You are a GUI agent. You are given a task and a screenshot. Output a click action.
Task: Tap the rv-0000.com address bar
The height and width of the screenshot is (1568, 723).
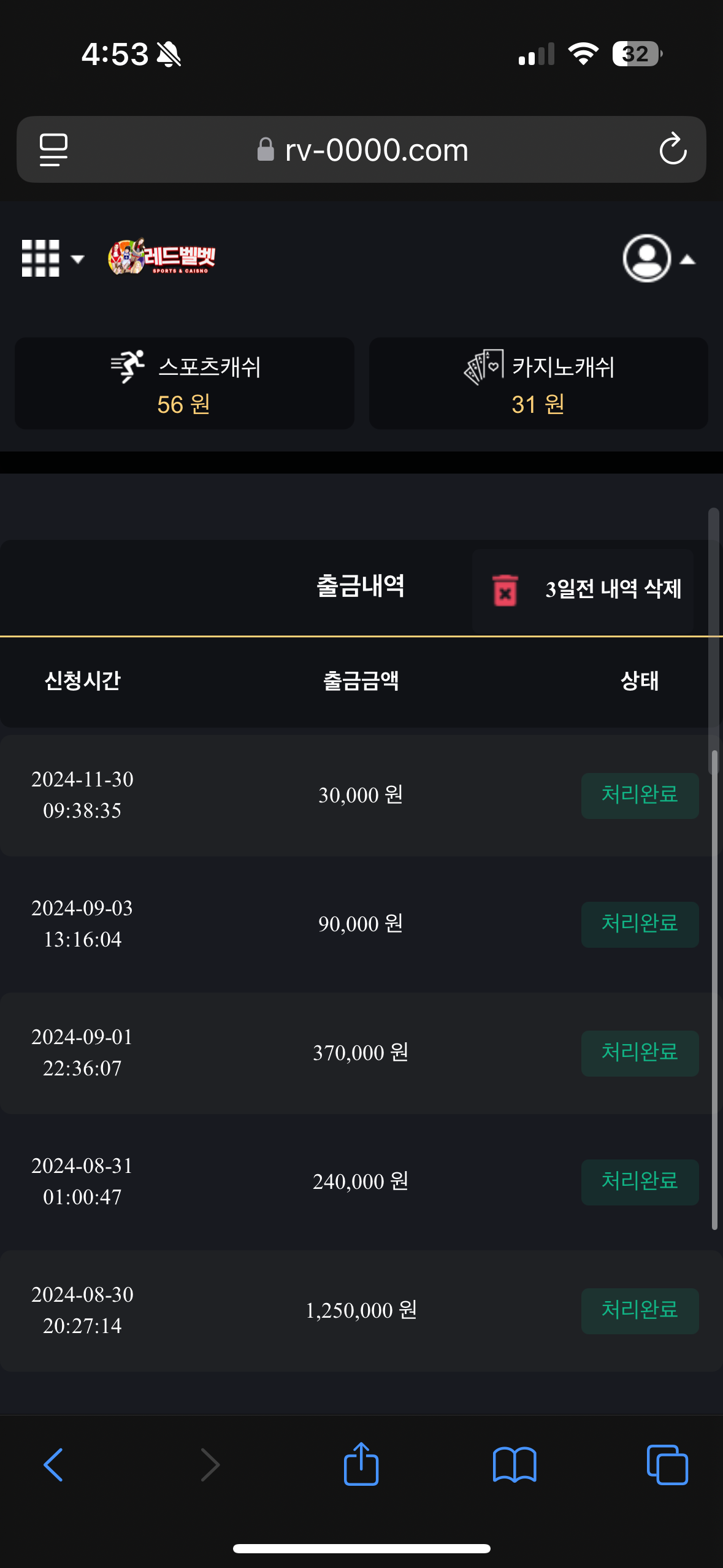click(x=362, y=150)
